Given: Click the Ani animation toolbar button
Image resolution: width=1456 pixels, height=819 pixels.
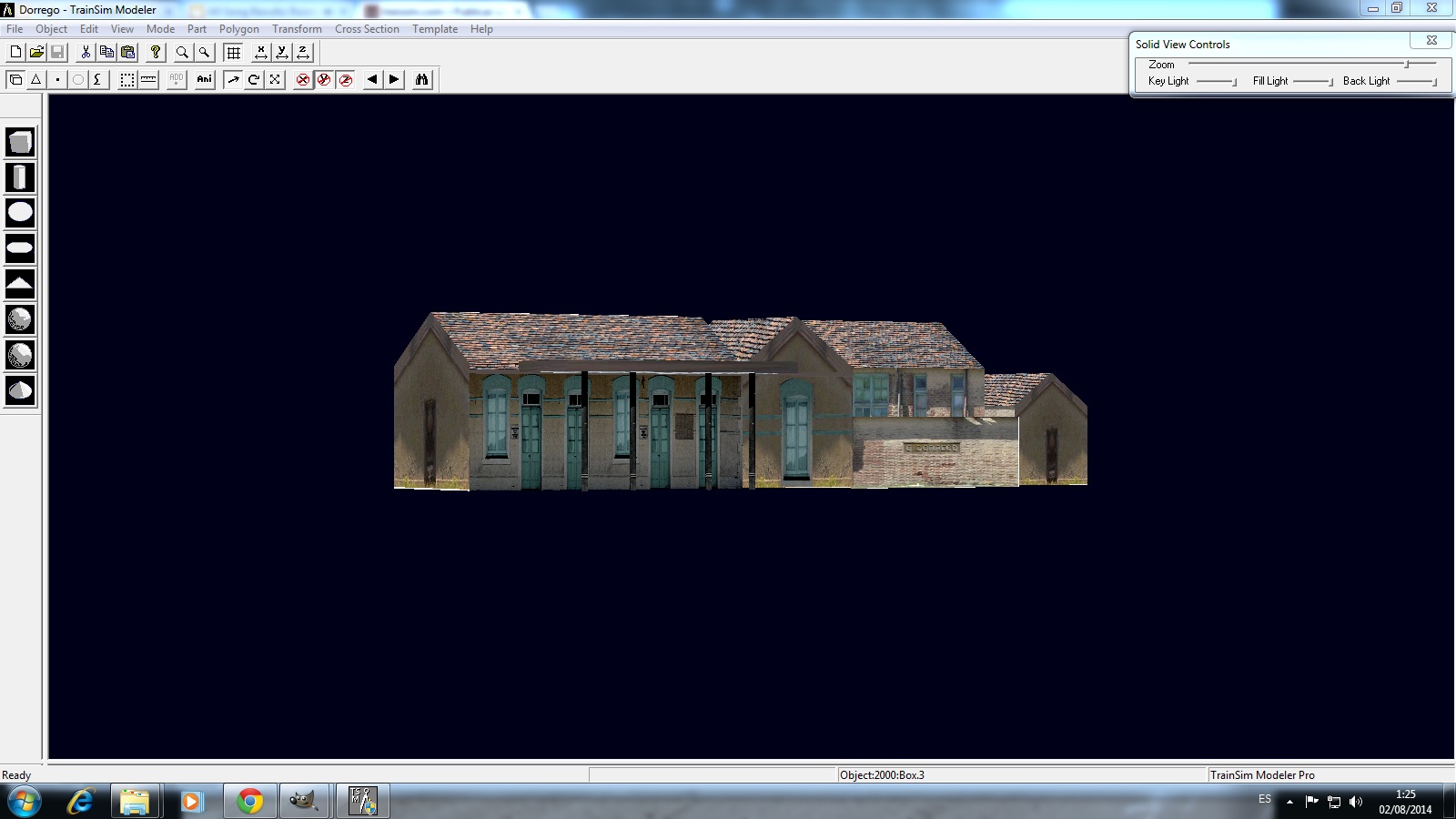Looking at the screenshot, I should point(205,80).
